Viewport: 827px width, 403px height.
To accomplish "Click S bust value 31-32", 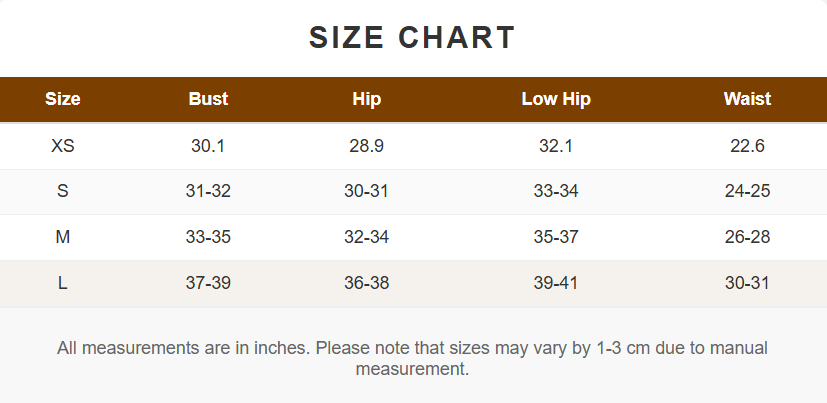I will (x=208, y=191).
